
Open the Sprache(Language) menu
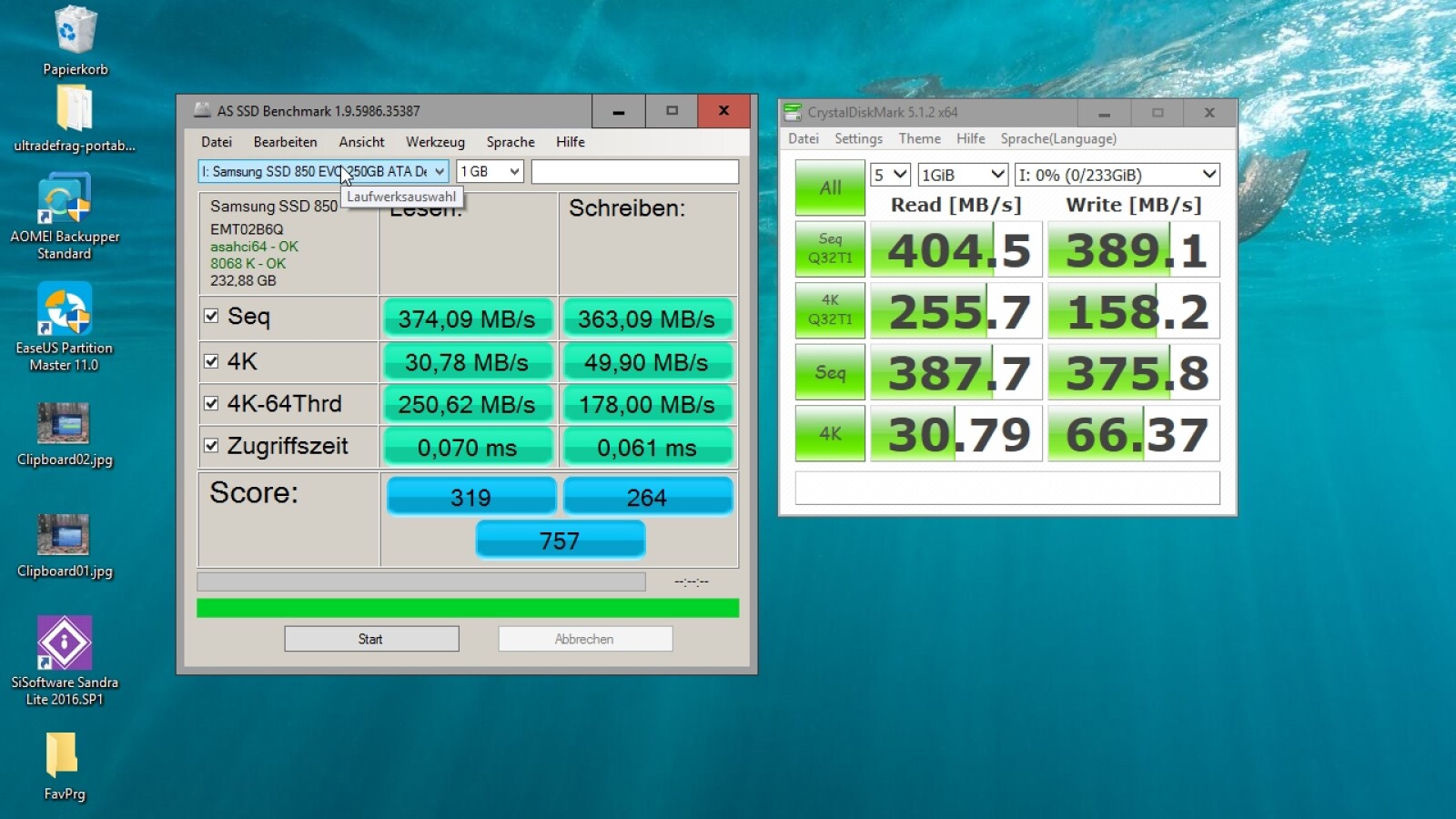coord(1058,138)
